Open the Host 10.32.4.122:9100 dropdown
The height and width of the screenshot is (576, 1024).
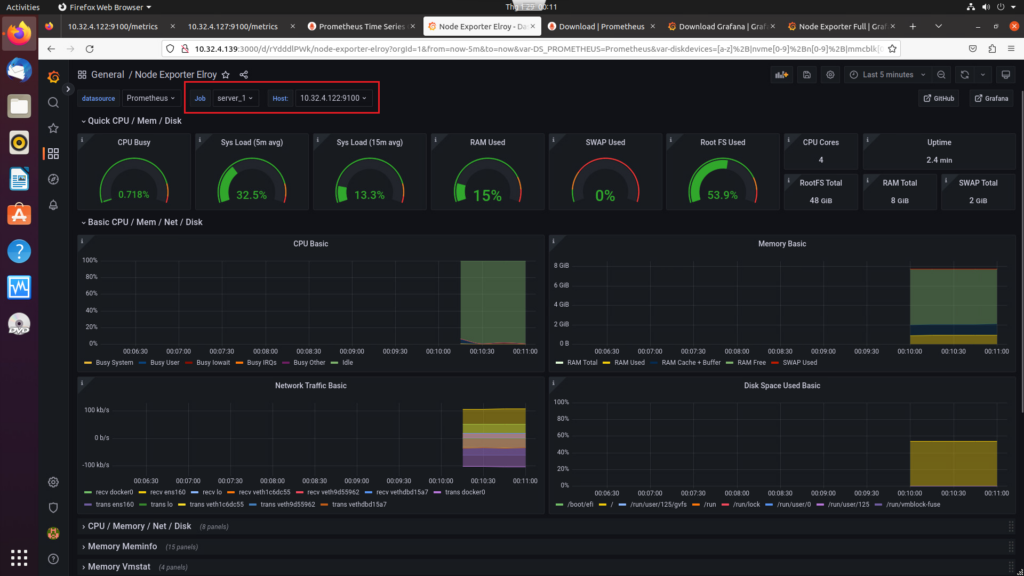click(x=333, y=98)
